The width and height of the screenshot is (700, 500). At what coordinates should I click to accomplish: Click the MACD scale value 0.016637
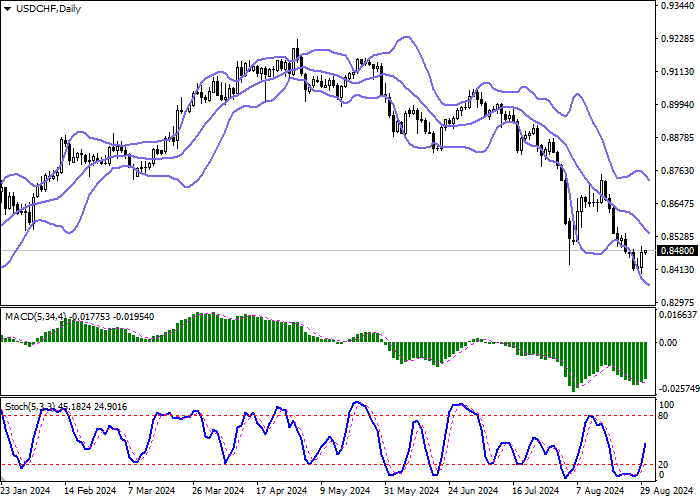click(x=678, y=315)
